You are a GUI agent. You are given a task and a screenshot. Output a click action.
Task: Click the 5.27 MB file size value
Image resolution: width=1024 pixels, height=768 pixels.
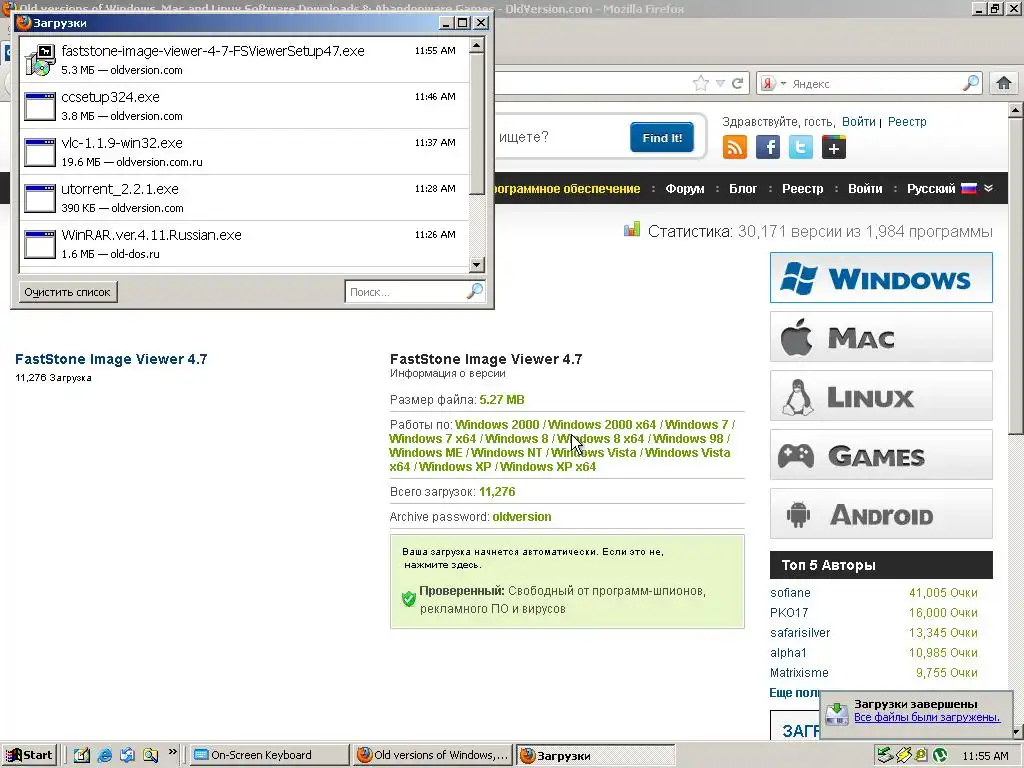point(502,400)
